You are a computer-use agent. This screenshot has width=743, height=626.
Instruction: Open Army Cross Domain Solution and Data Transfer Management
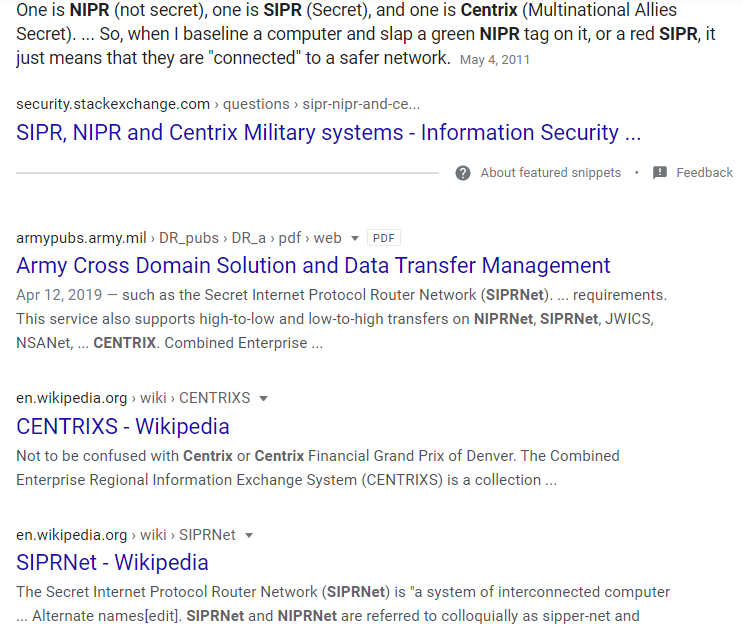[x=313, y=265]
